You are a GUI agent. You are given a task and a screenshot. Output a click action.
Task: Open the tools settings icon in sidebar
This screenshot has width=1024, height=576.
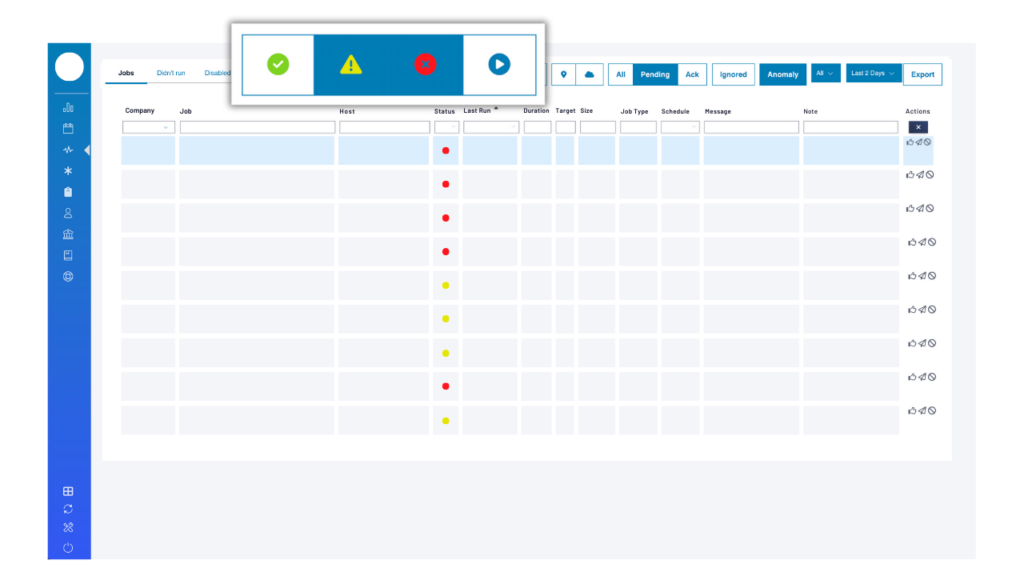pos(68,528)
